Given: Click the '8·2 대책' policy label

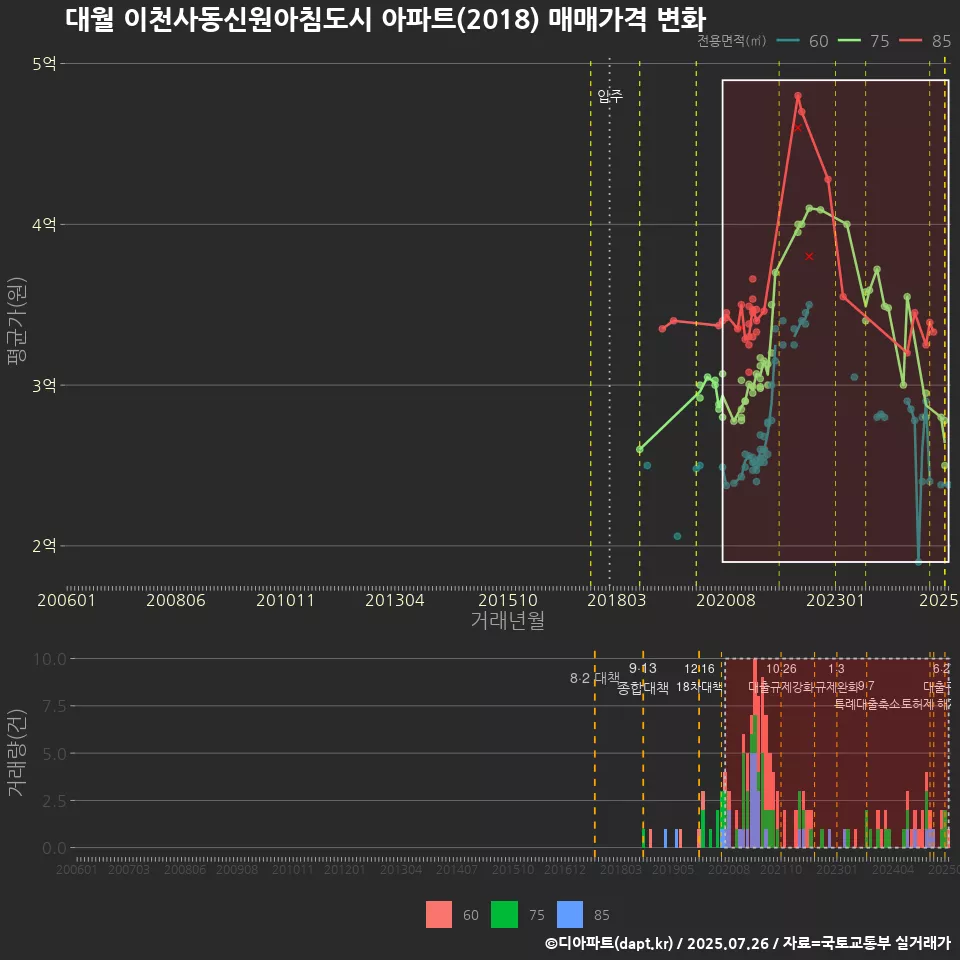Looking at the screenshot, I should coord(595,678).
